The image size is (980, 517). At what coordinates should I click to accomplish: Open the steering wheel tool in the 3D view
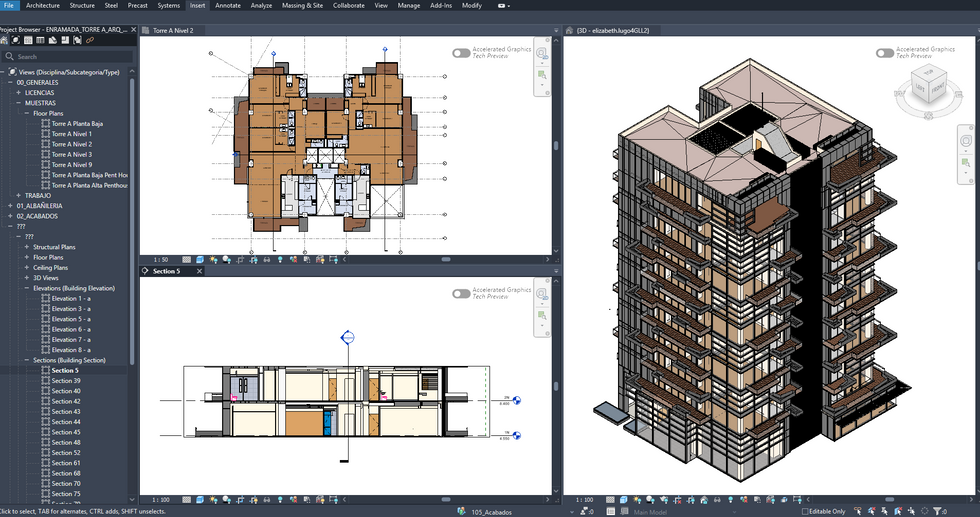coord(966,141)
